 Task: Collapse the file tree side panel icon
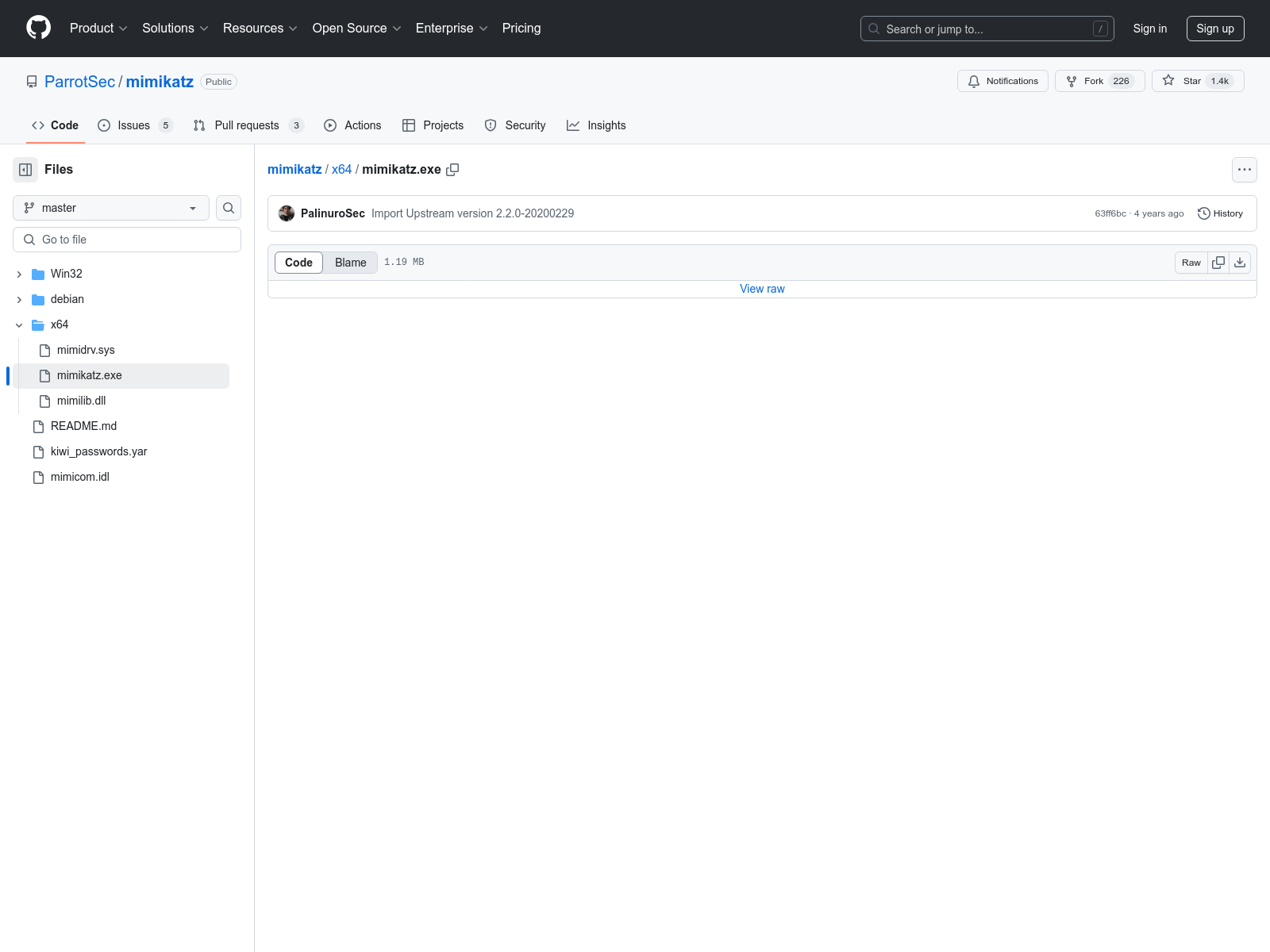25,170
